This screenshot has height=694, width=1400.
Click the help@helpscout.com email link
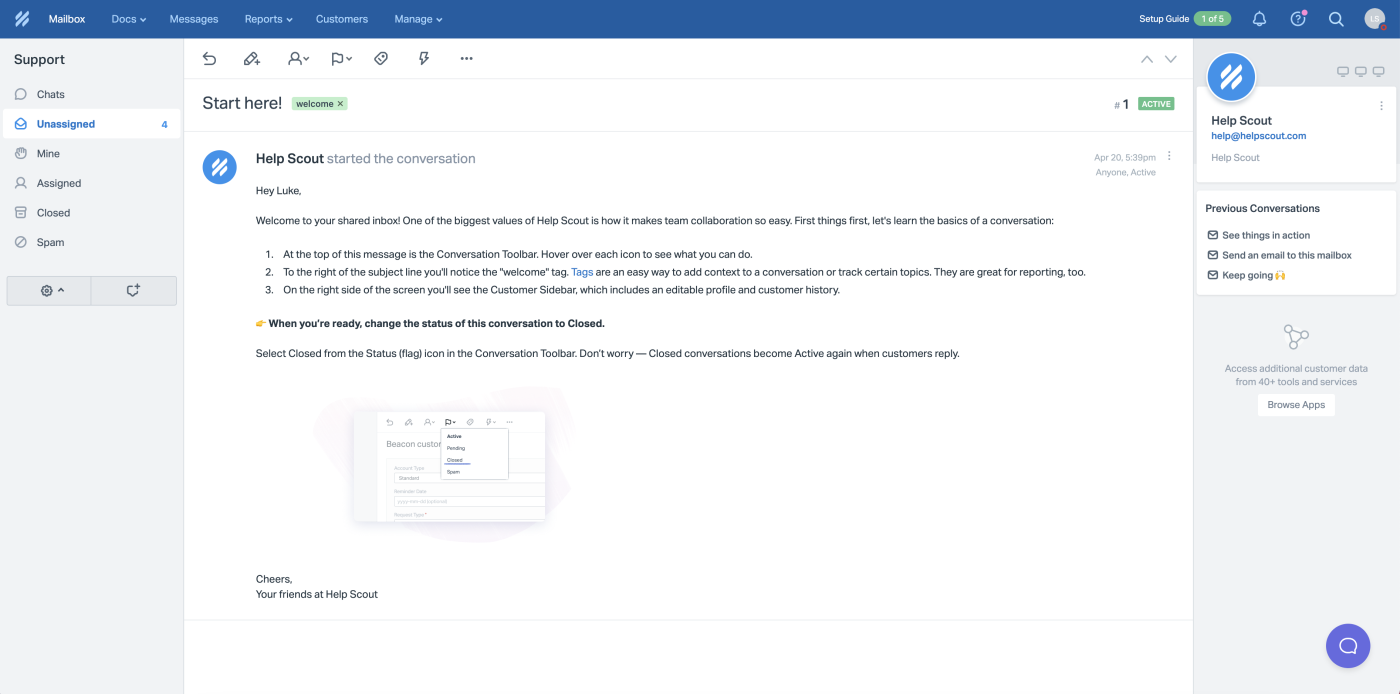pos(1258,136)
